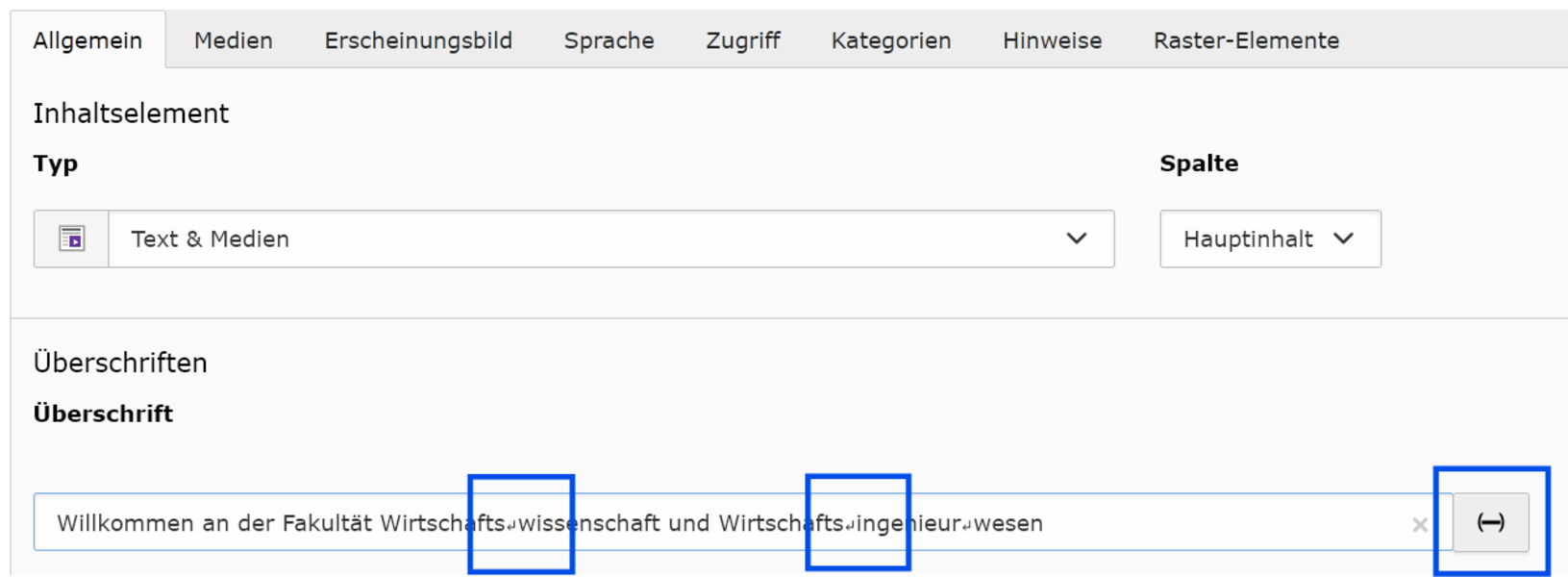This screenshot has width=1568, height=577.
Task: Click the bold Typ field label
Action: point(56,163)
